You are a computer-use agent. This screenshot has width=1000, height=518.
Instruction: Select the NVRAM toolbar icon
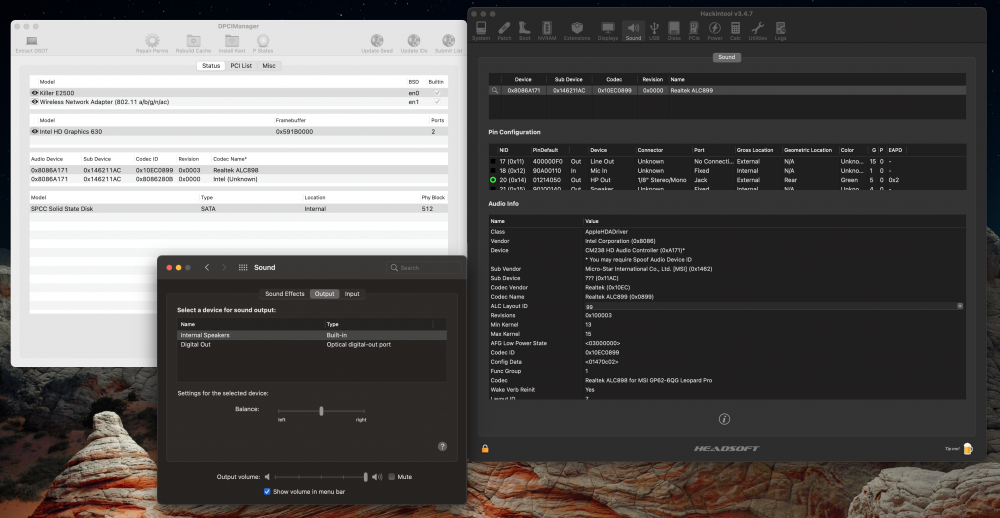click(x=547, y=30)
